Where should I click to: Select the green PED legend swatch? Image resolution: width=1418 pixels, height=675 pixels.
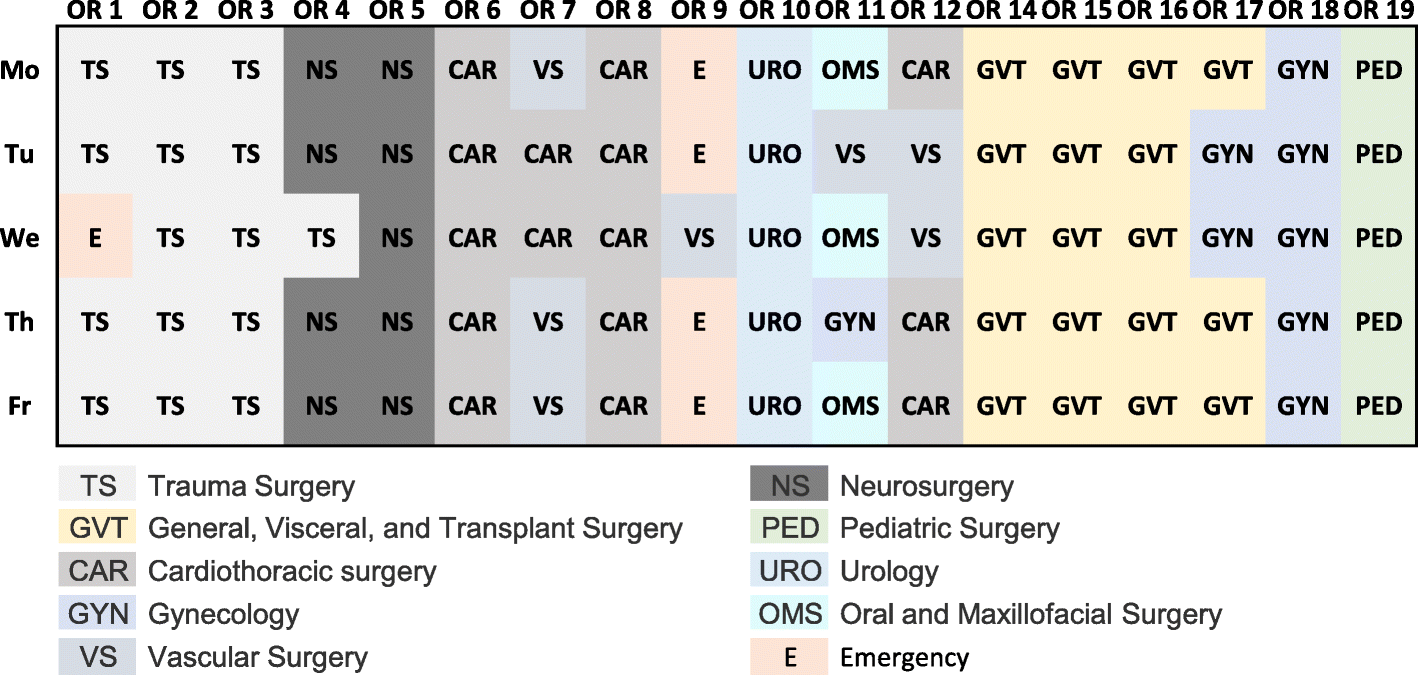789,529
